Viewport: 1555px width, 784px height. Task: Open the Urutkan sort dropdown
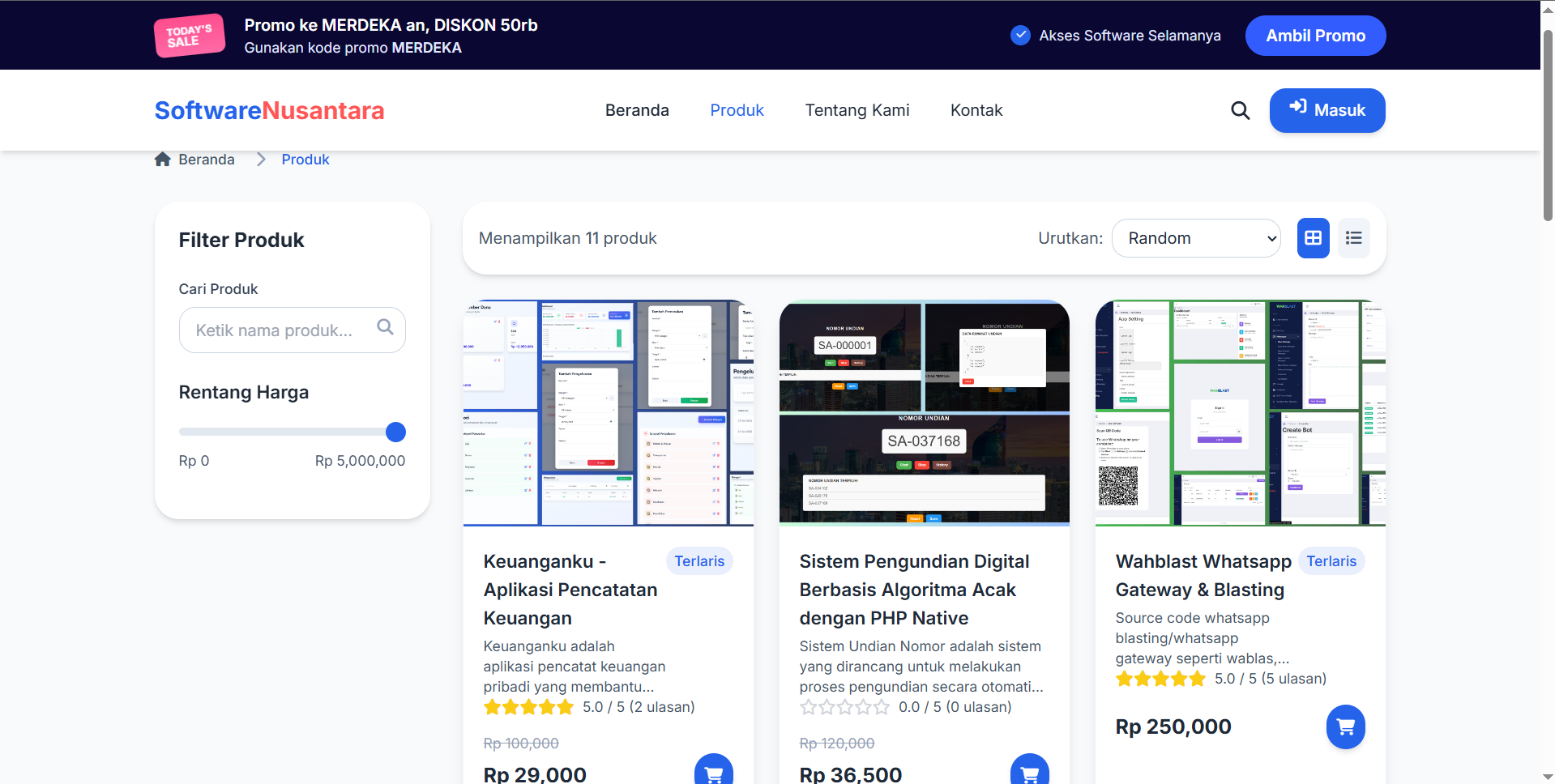[1196, 238]
